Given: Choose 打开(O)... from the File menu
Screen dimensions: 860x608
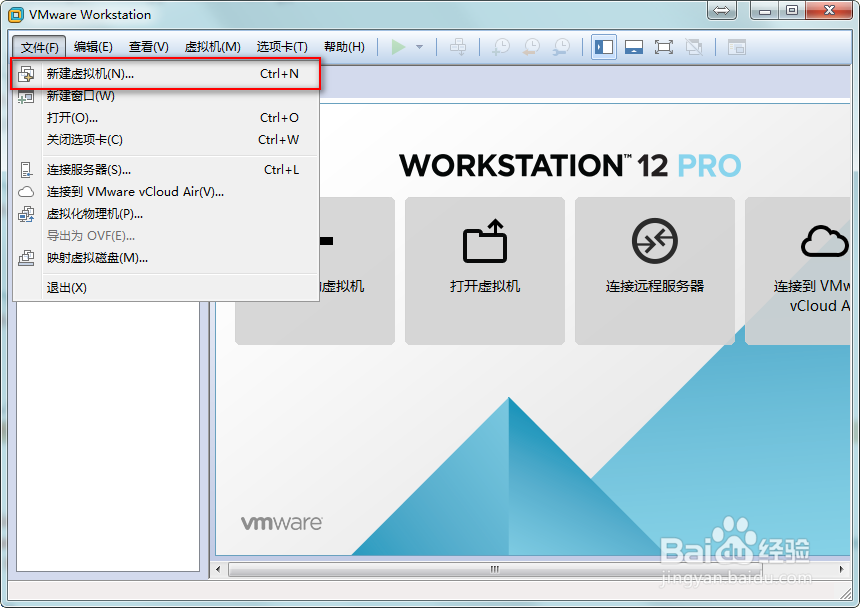Looking at the screenshot, I should tap(165, 118).
